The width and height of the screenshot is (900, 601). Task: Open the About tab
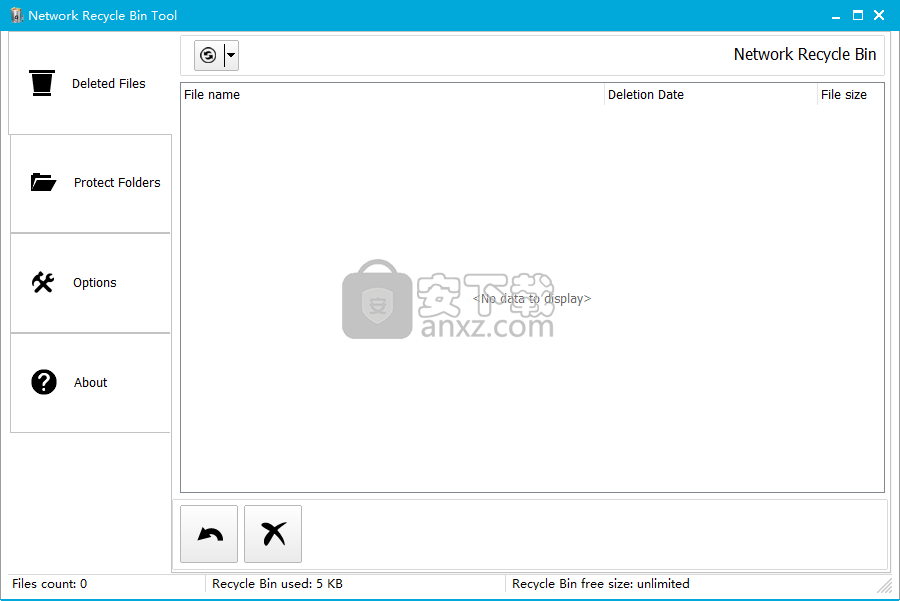click(x=90, y=383)
